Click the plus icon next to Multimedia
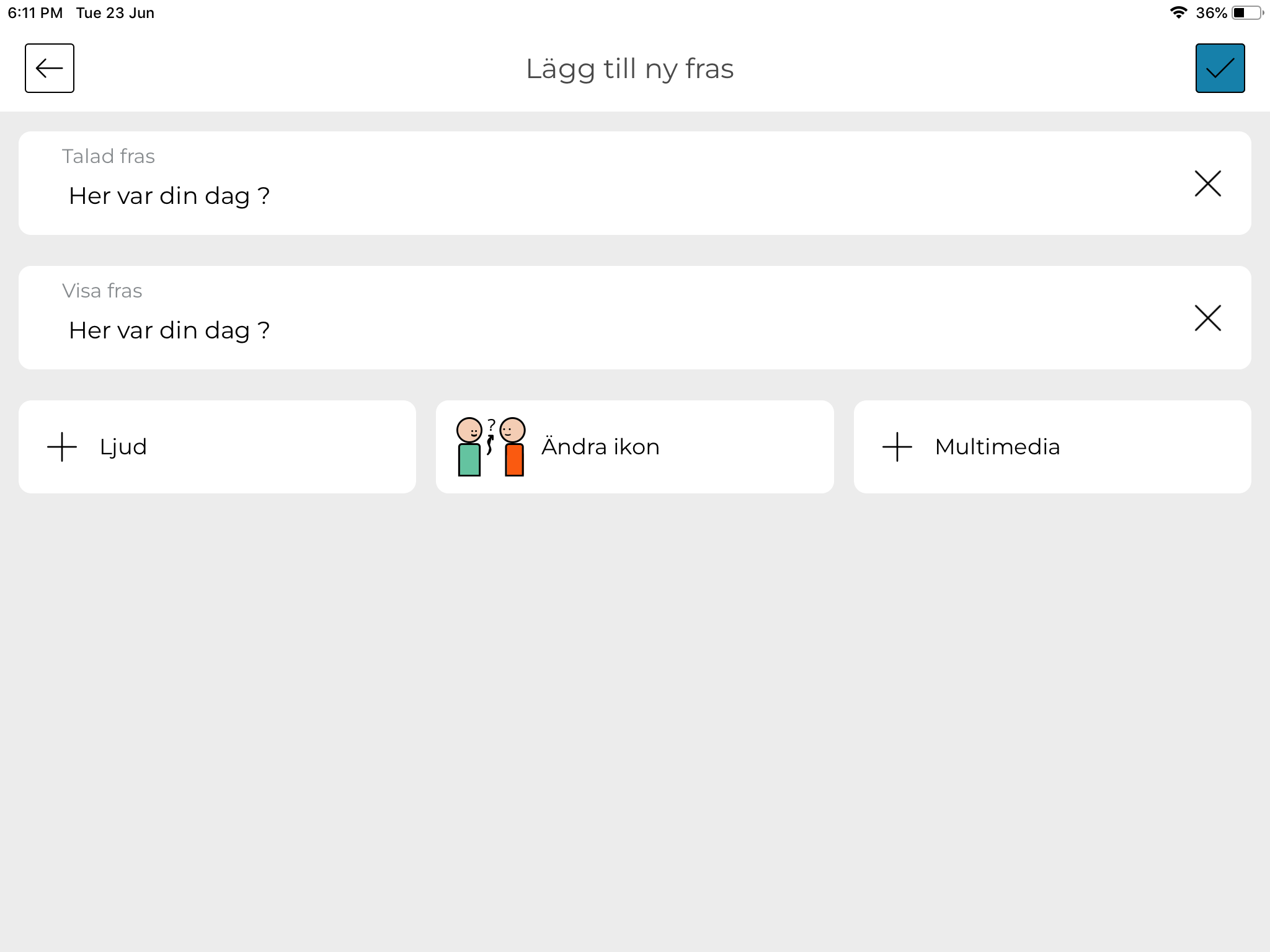This screenshot has width=1270, height=952. [x=897, y=447]
